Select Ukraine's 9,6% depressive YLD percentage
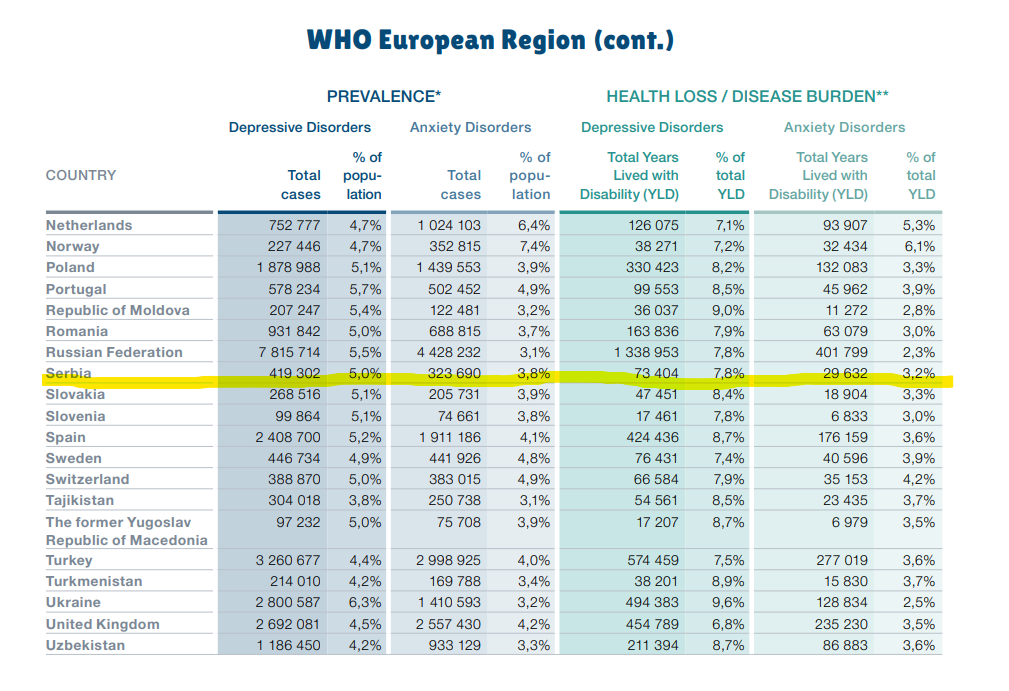This screenshot has width=1009, height=691. (x=728, y=603)
